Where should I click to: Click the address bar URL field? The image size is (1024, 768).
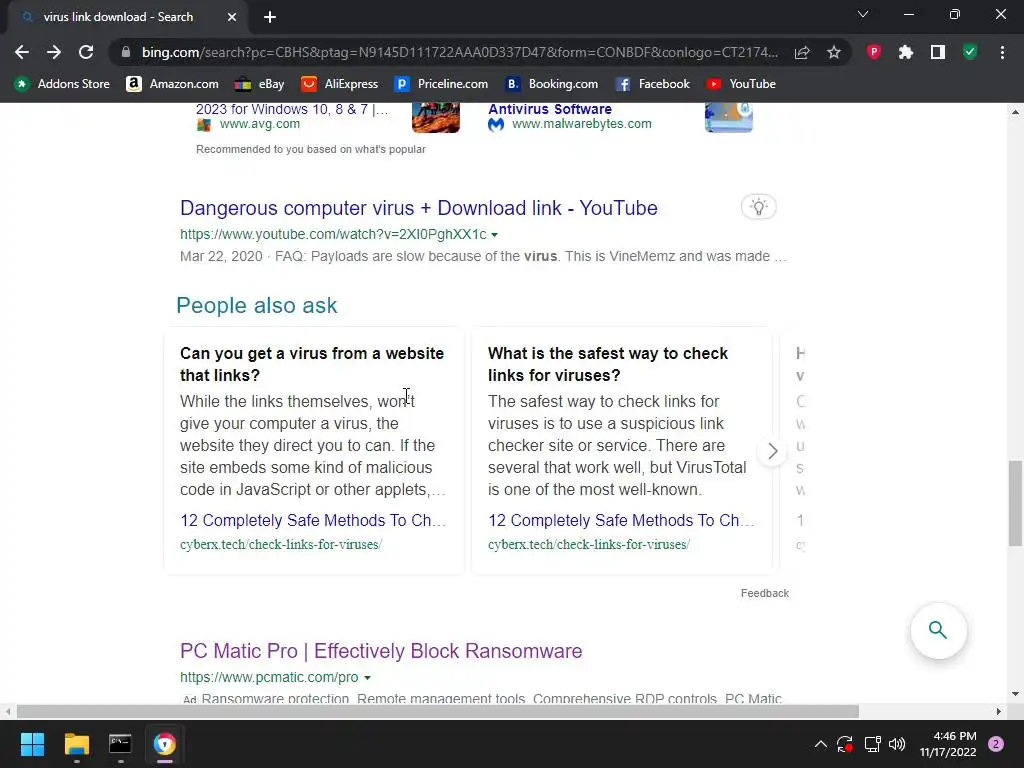coord(460,52)
